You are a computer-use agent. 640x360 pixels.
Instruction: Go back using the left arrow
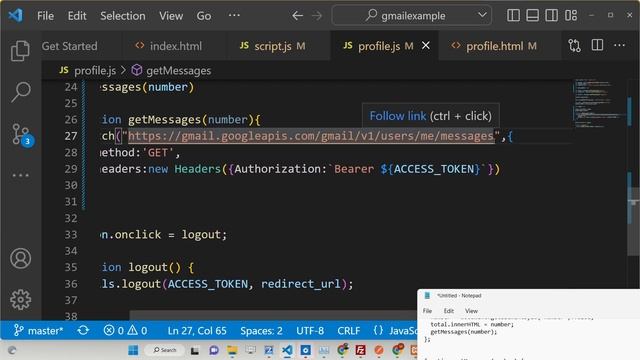[x=298, y=16]
